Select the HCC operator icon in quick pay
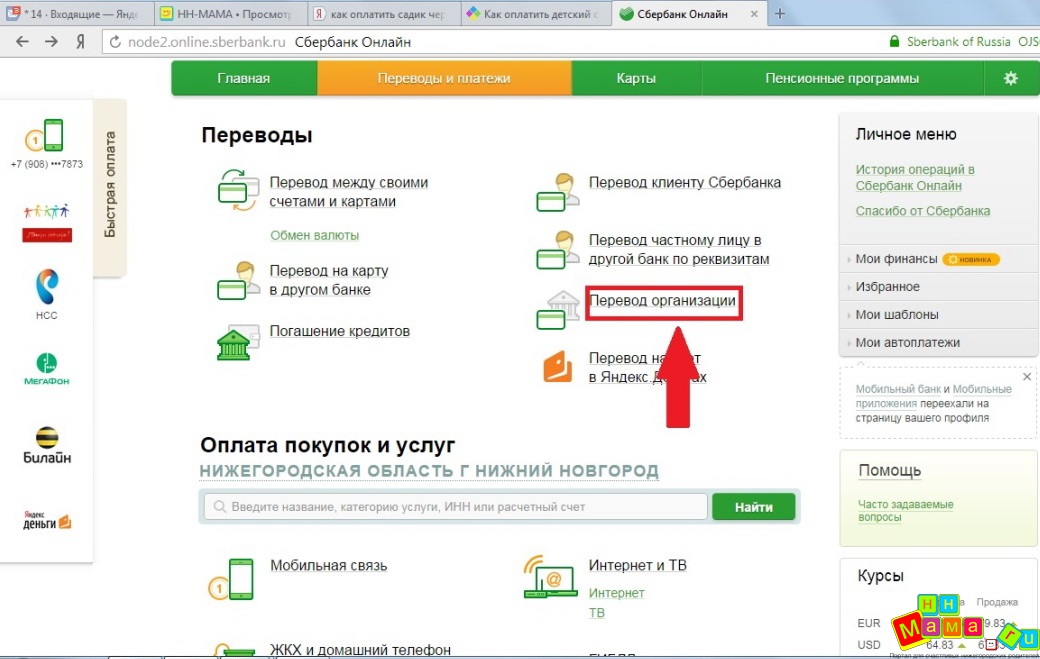This screenshot has height=659, width=1040. tap(46, 287)
